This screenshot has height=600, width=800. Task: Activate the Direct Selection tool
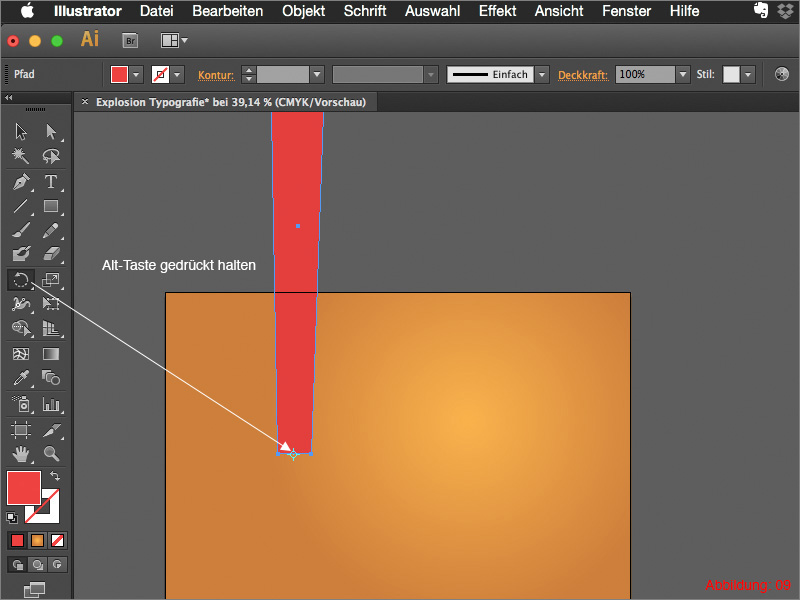(52, 131)
